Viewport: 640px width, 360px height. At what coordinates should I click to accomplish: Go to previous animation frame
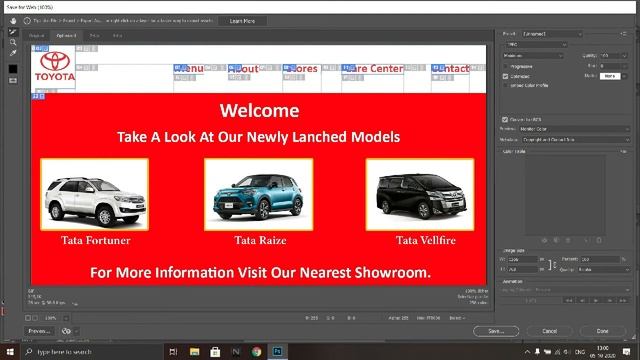582,300
